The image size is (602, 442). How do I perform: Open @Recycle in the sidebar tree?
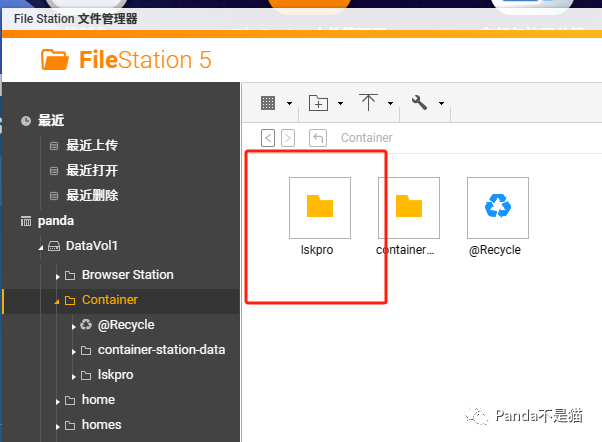click(x=126, y=325)
